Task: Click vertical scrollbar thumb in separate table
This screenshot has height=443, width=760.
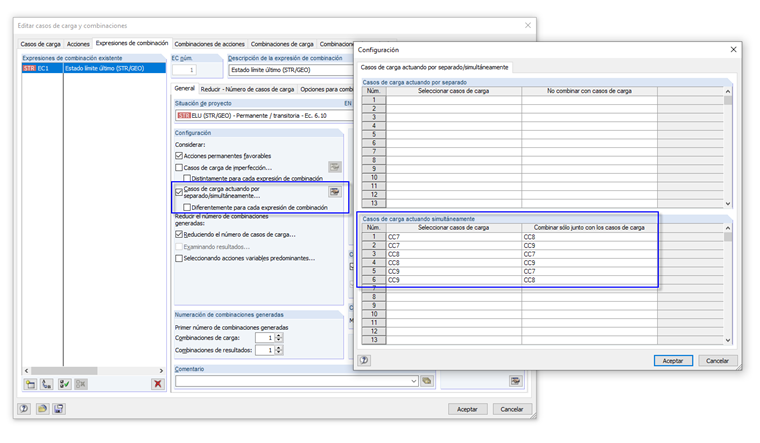Action: click(x=728, y=100)
